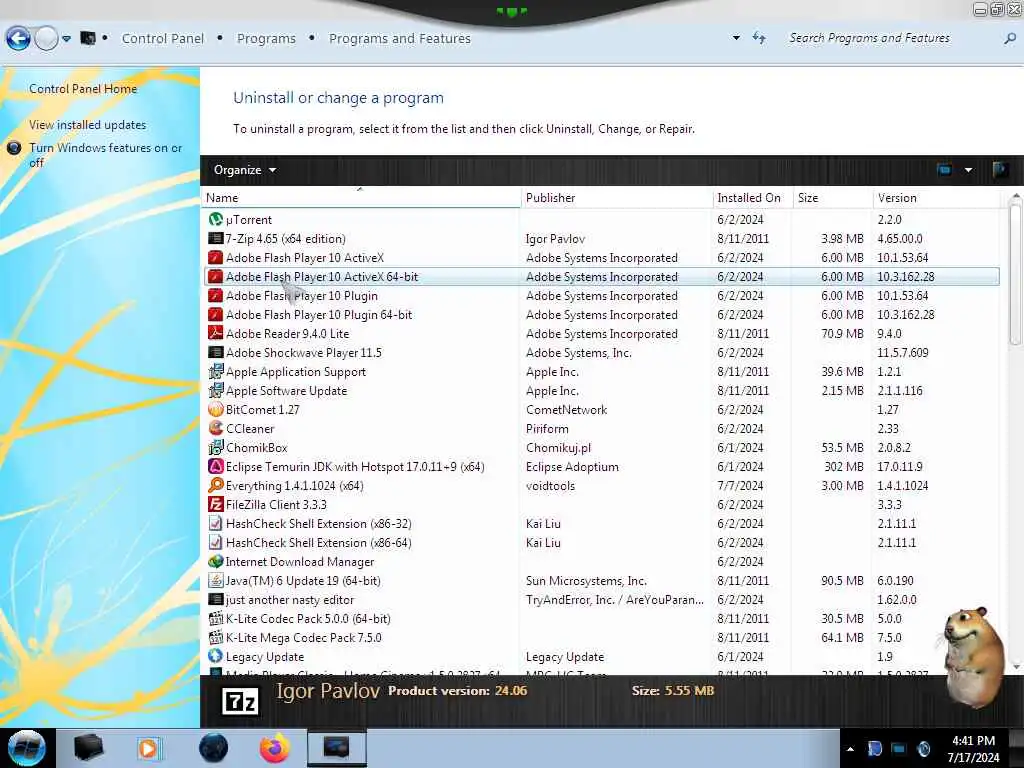Click the CometNetwork publisher cell
Screen dimensions: 1024x768
pyautogui.click(x=566, y=409)
